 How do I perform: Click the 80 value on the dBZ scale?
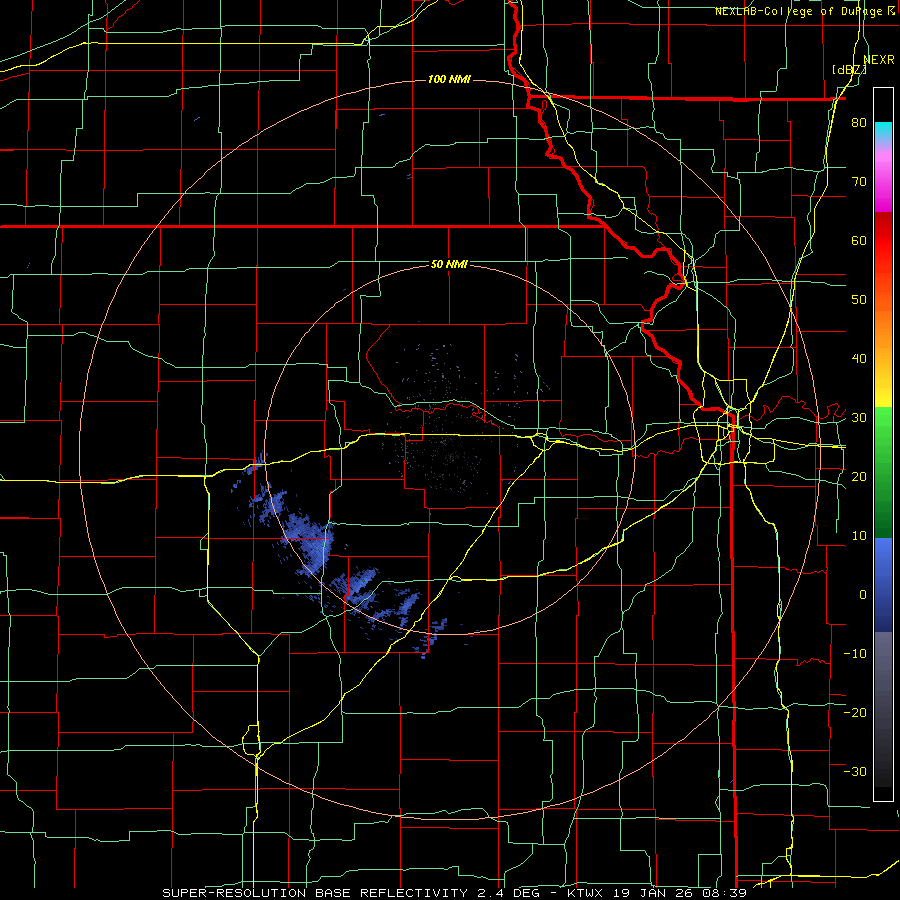[x=859, y=123]
